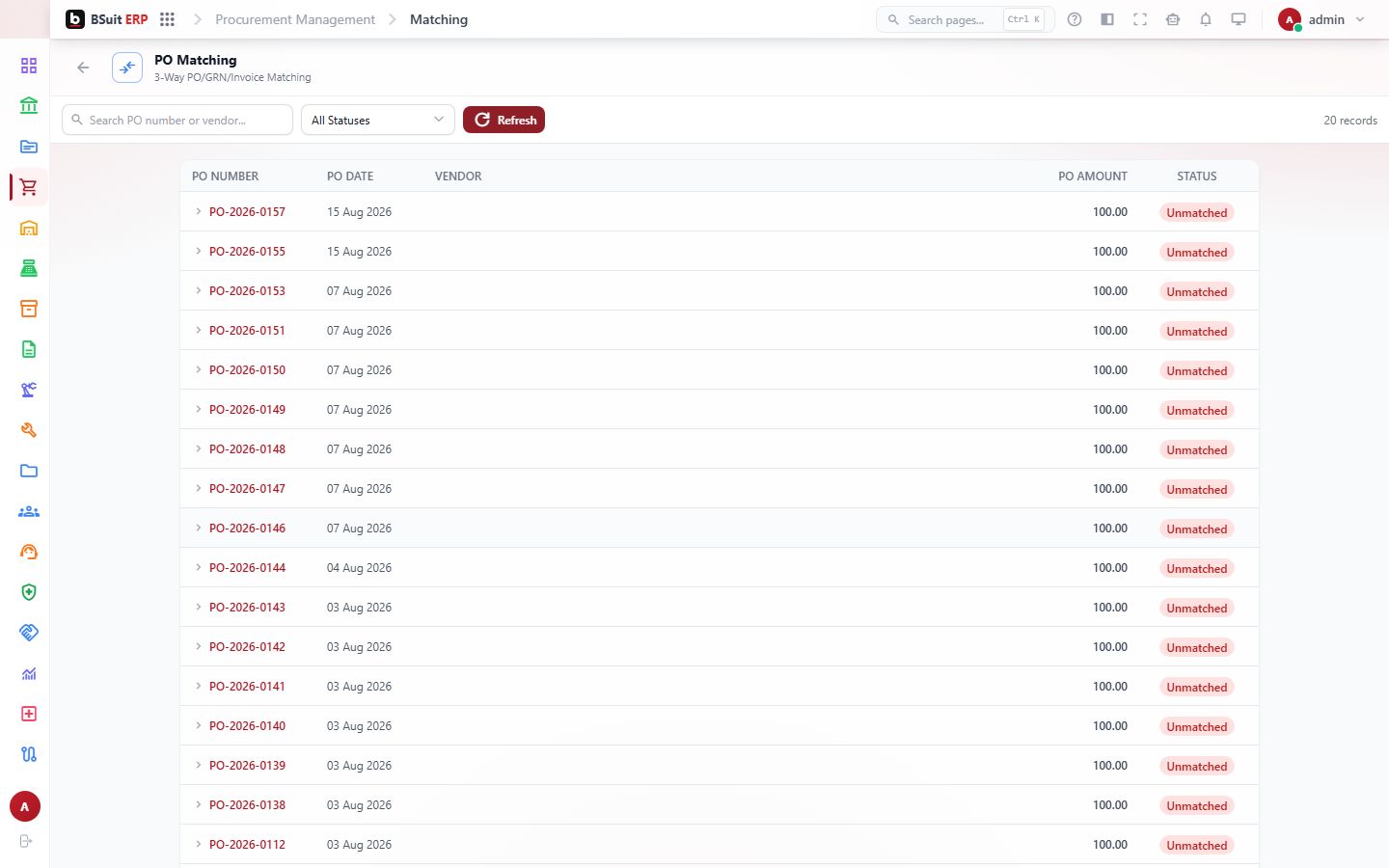
Task: Expand row PO-2026-0140
Action: pos(198,725)
